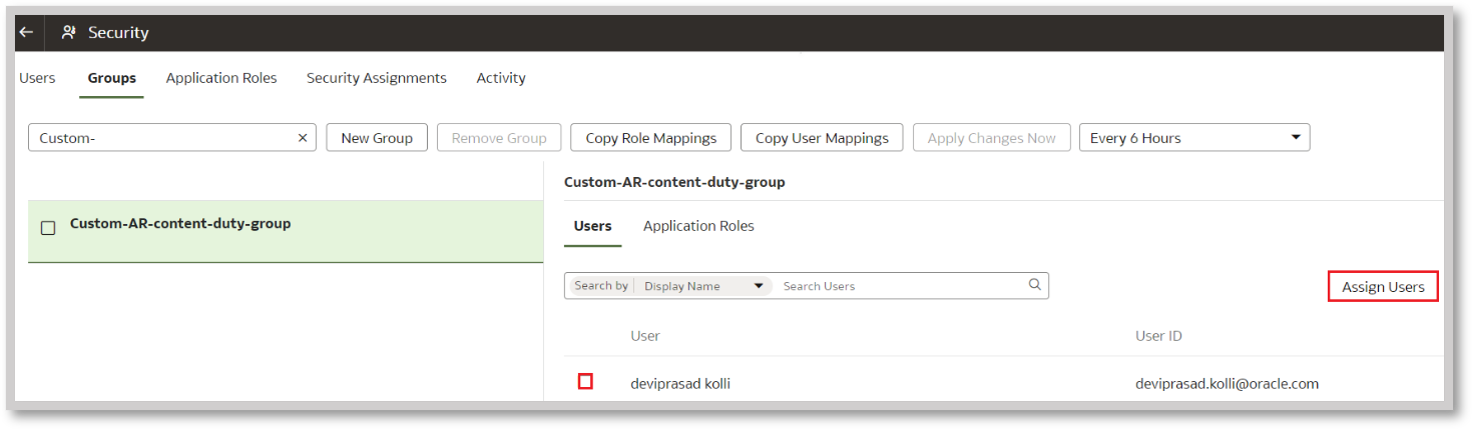Screen dimensions: 1472x429
Task: Expand the Search by Display Name dropdown
Action: 704,286
